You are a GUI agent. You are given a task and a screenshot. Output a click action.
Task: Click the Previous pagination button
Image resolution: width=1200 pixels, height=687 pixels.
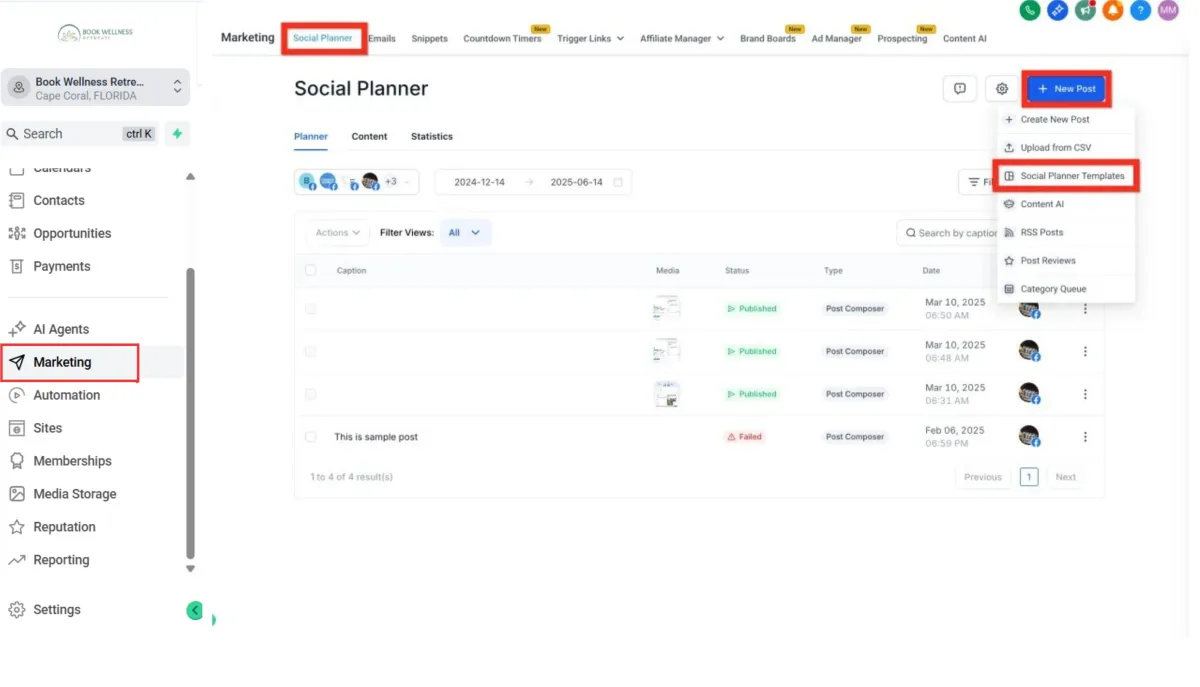click(x=982, y=477)
